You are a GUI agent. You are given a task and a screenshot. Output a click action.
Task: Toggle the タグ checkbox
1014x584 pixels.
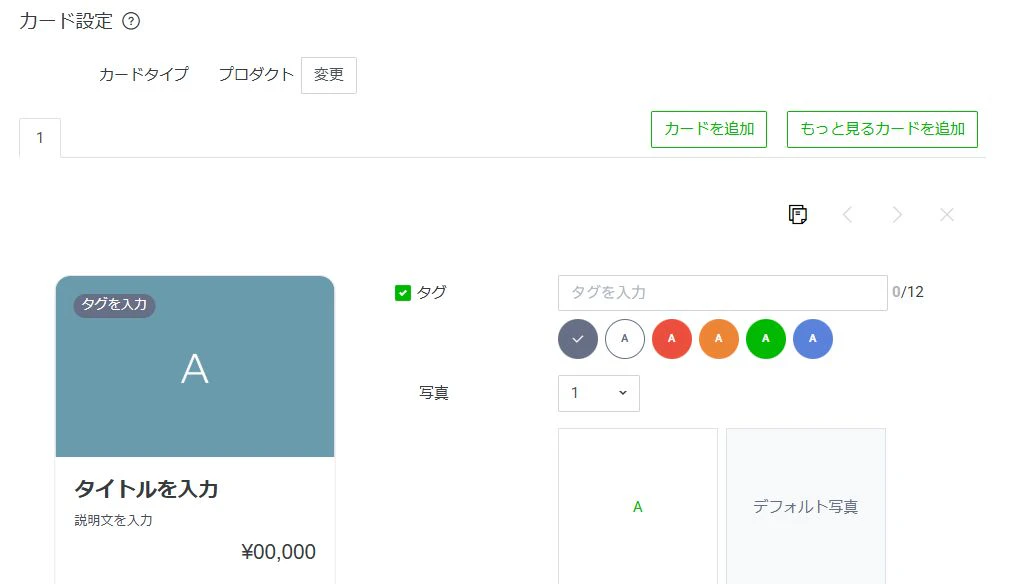pyautogui.click(x=403, y=293)
